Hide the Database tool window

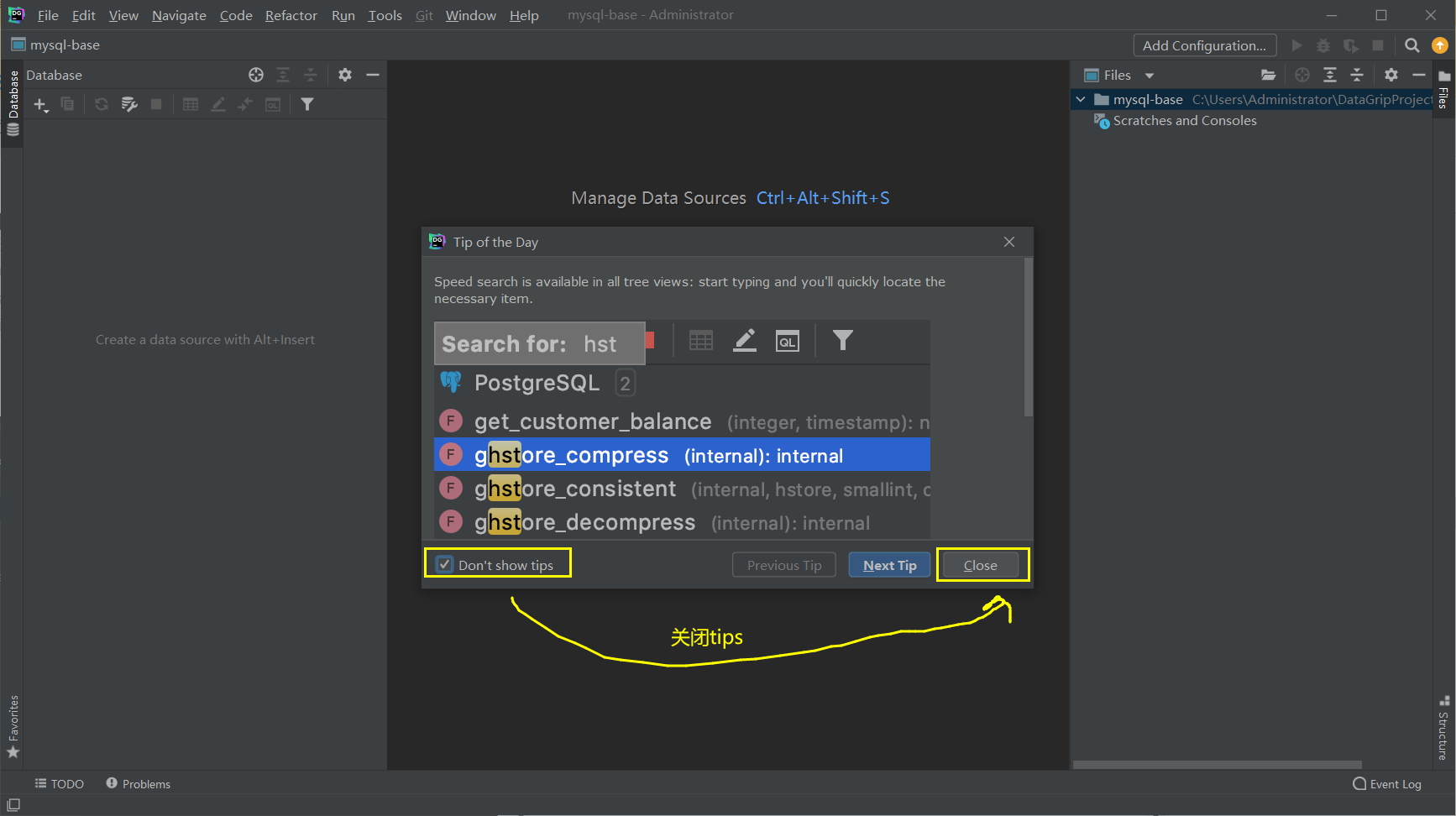point(373,75)
